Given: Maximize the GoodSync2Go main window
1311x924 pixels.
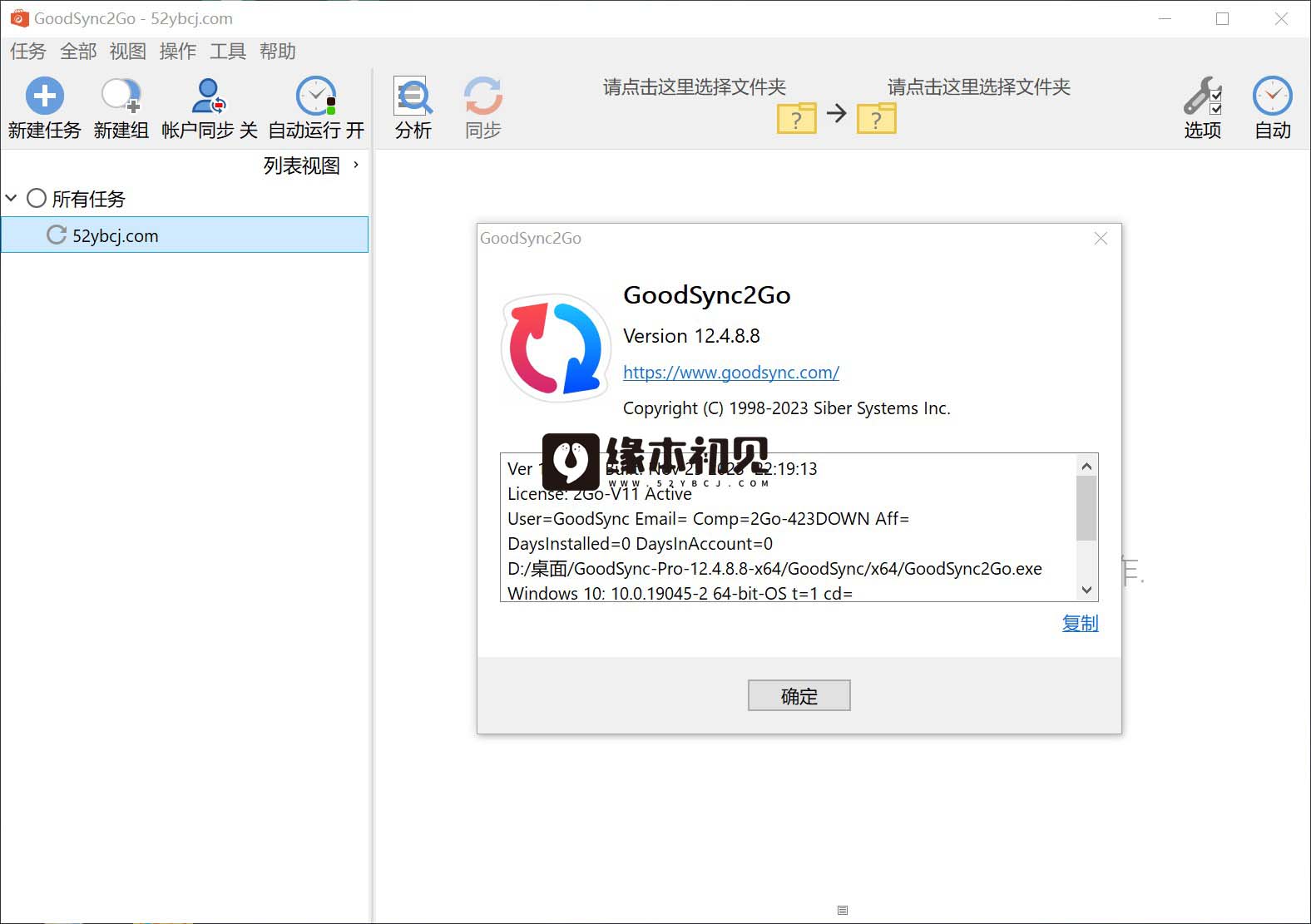Looking at the screenshot, I should click(x=1222, y=18).
